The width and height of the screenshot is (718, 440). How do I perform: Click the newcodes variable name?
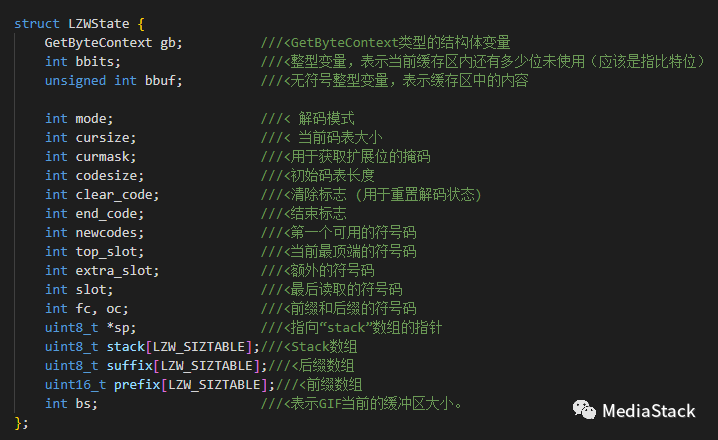coord(109,232)
